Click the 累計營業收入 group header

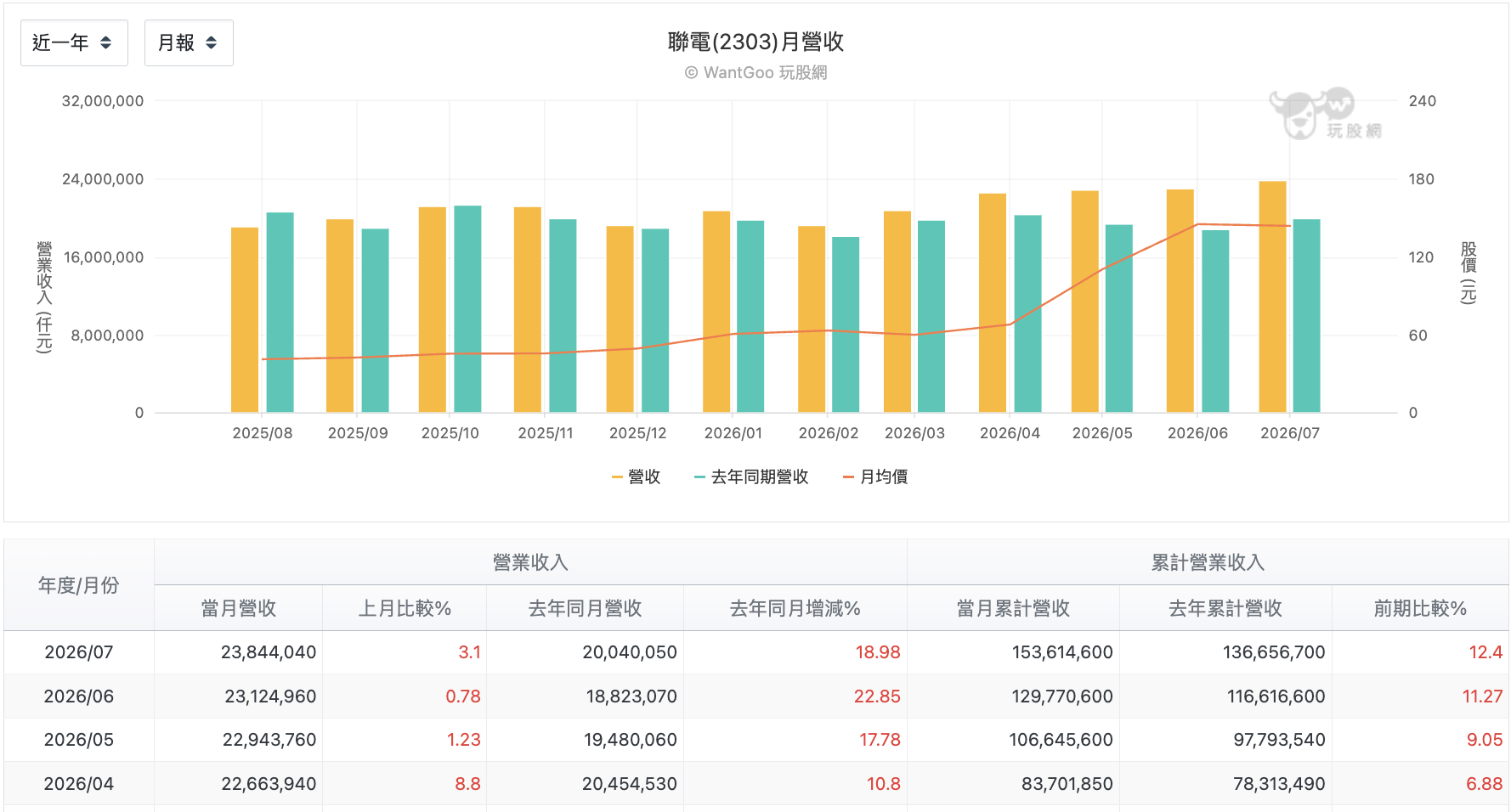coord(1208,562)
